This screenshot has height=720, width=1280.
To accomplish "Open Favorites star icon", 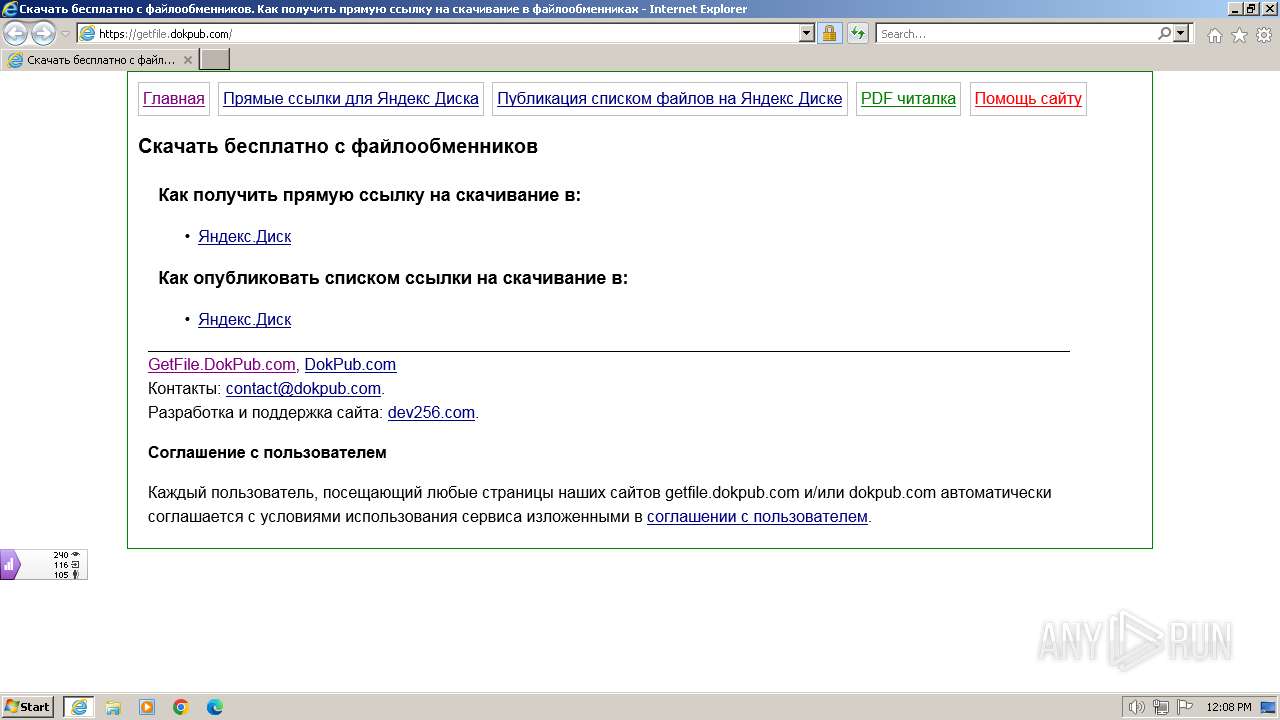I will point(1239,35).
